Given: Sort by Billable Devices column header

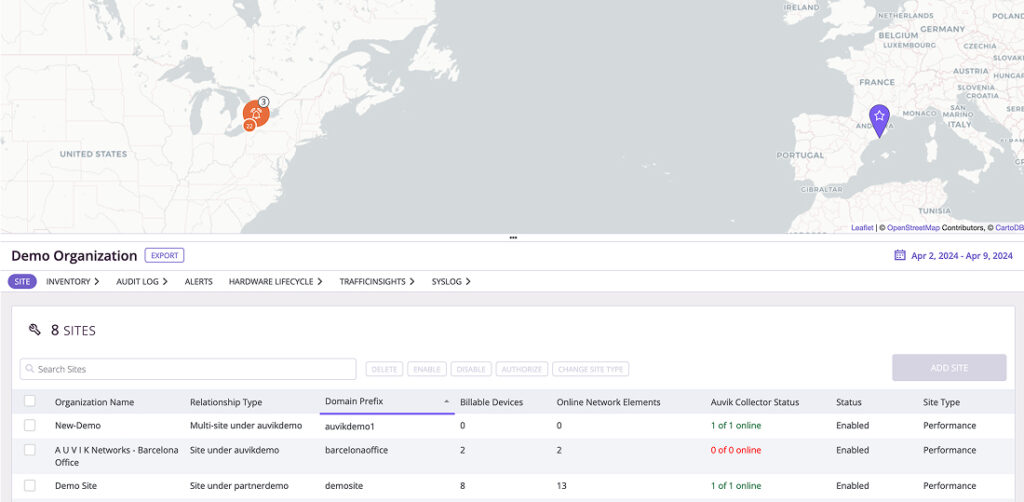Looking at the screenshot, I should (491, 402).
